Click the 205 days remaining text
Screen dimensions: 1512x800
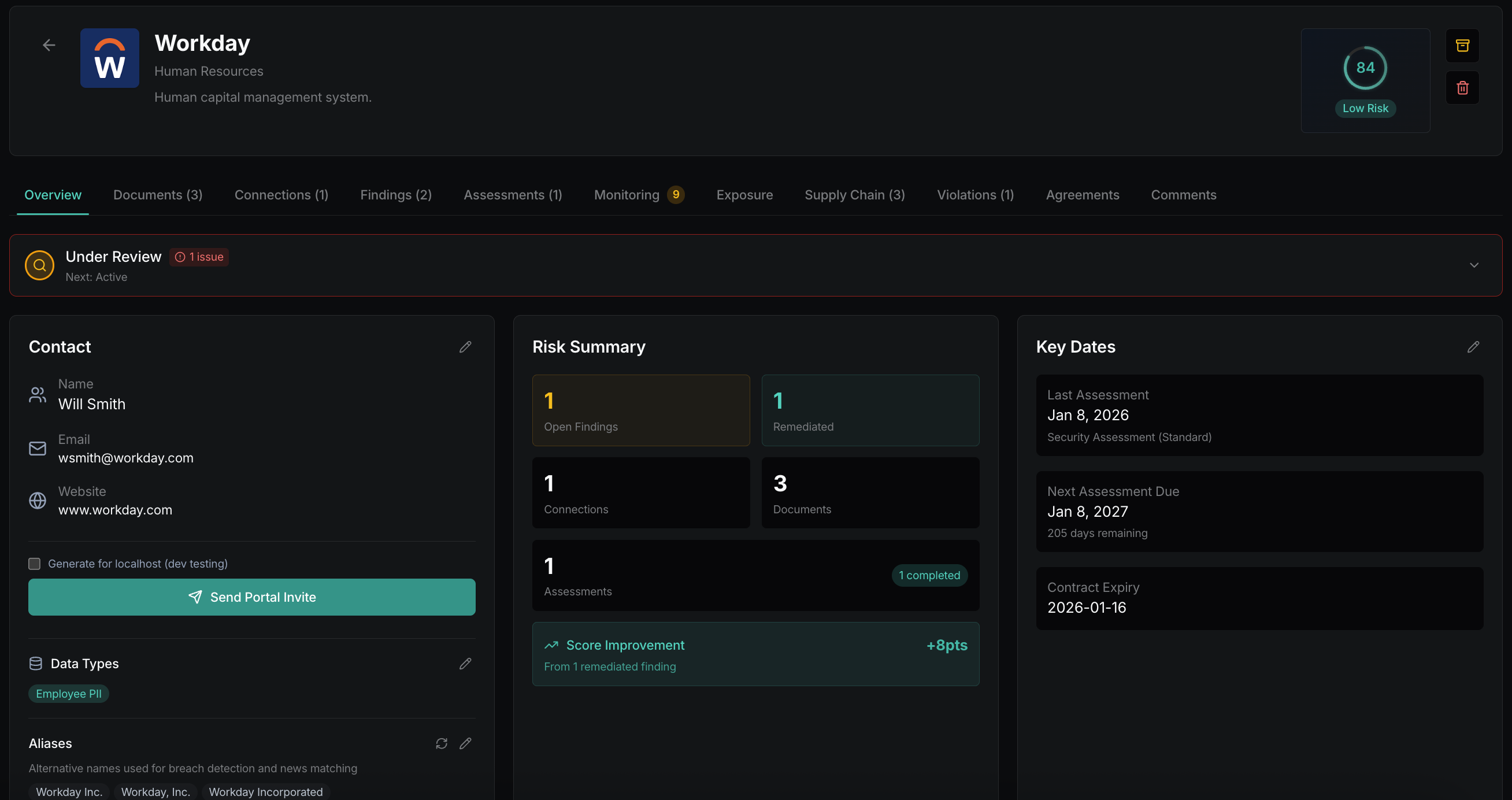coord(1097,533)
